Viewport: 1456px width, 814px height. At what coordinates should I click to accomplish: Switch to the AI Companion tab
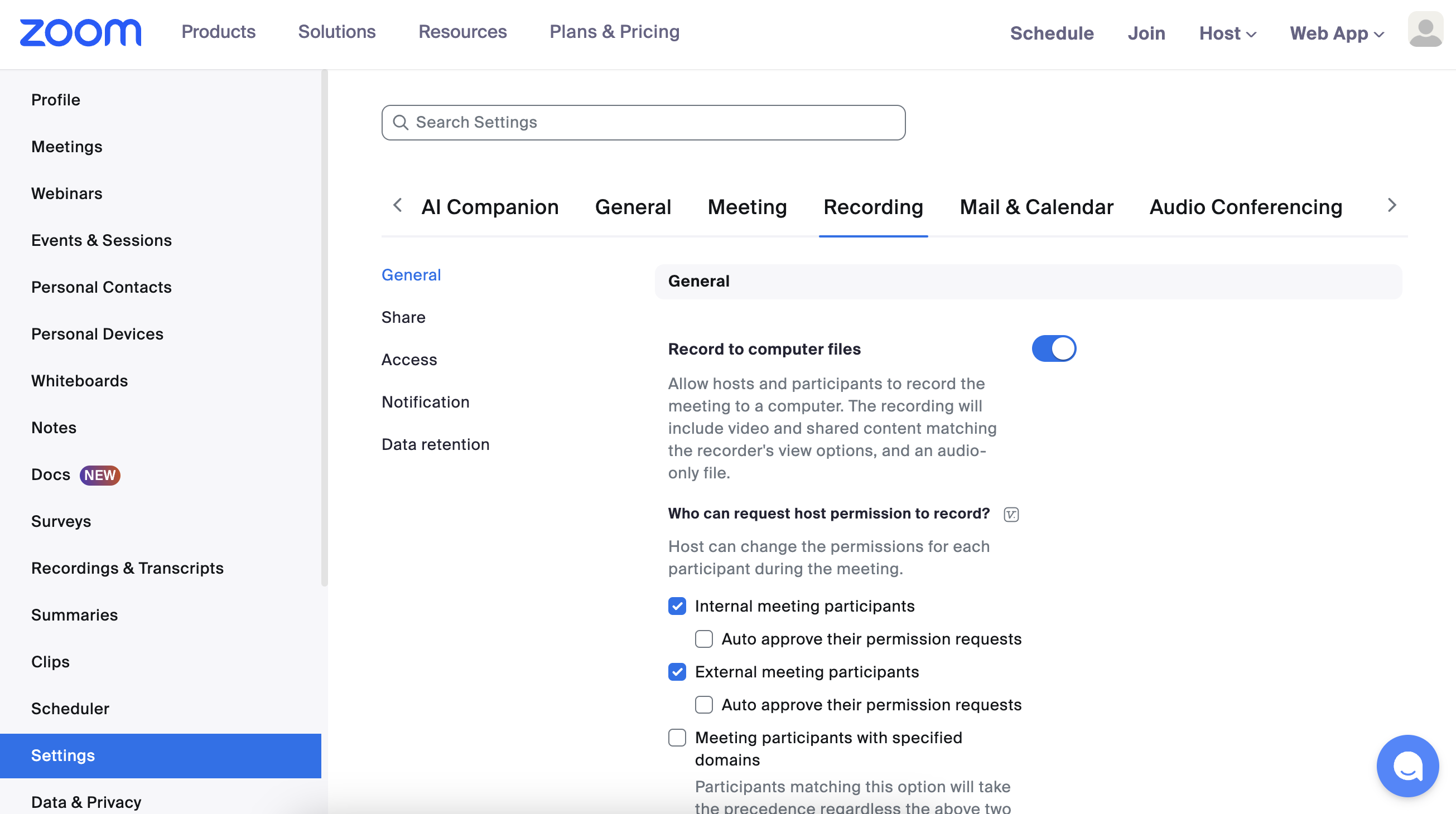coord(490,207)
